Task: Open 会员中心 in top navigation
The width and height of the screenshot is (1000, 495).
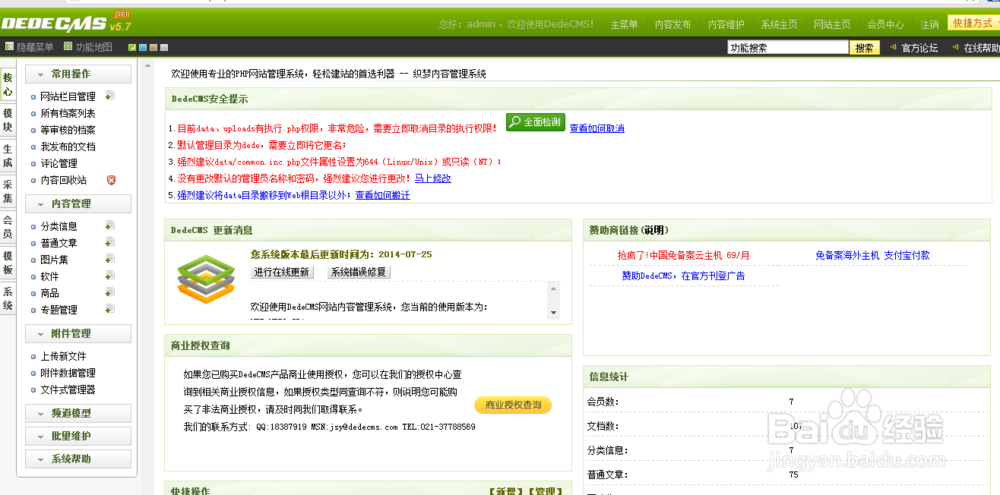Action: point(885,24)
